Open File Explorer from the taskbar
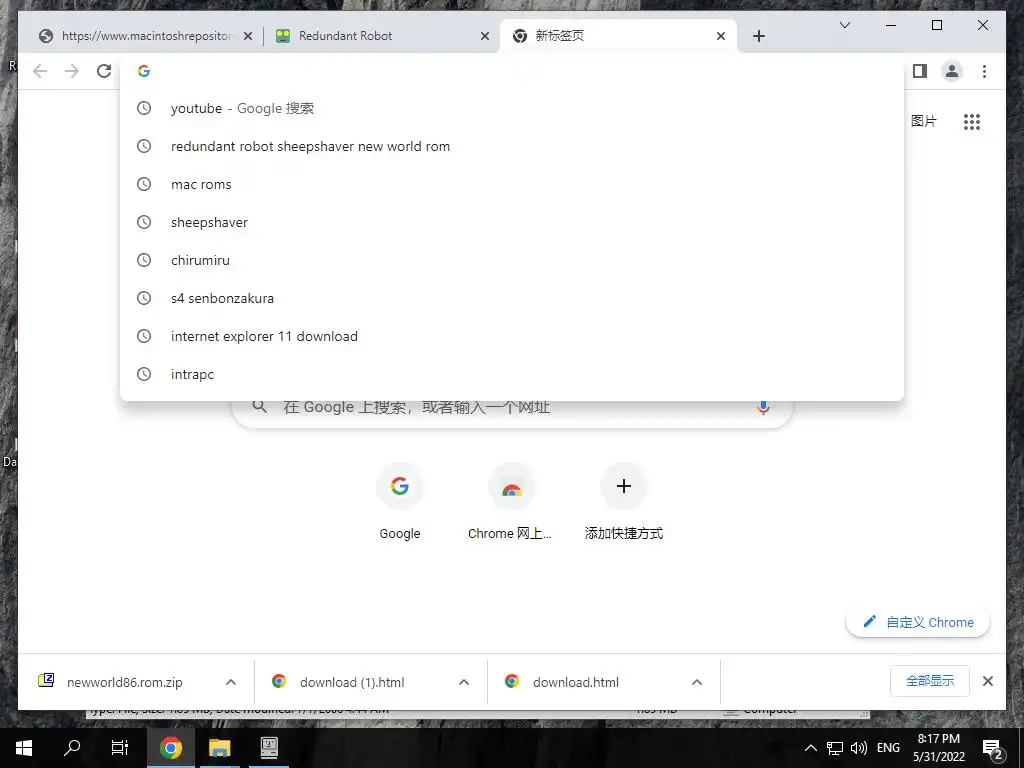This screenshot has height=768, width=1024. [x=219, y=748]
